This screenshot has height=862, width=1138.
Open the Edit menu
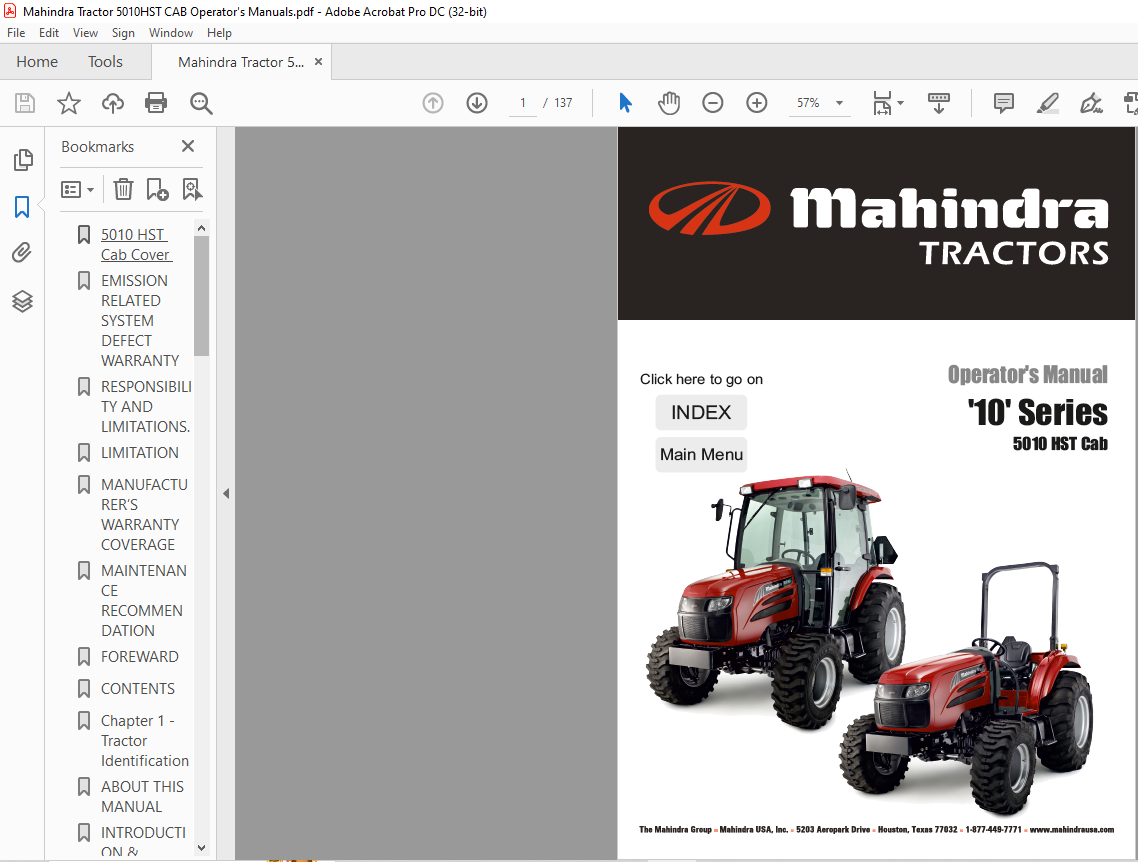coord(49,33)
